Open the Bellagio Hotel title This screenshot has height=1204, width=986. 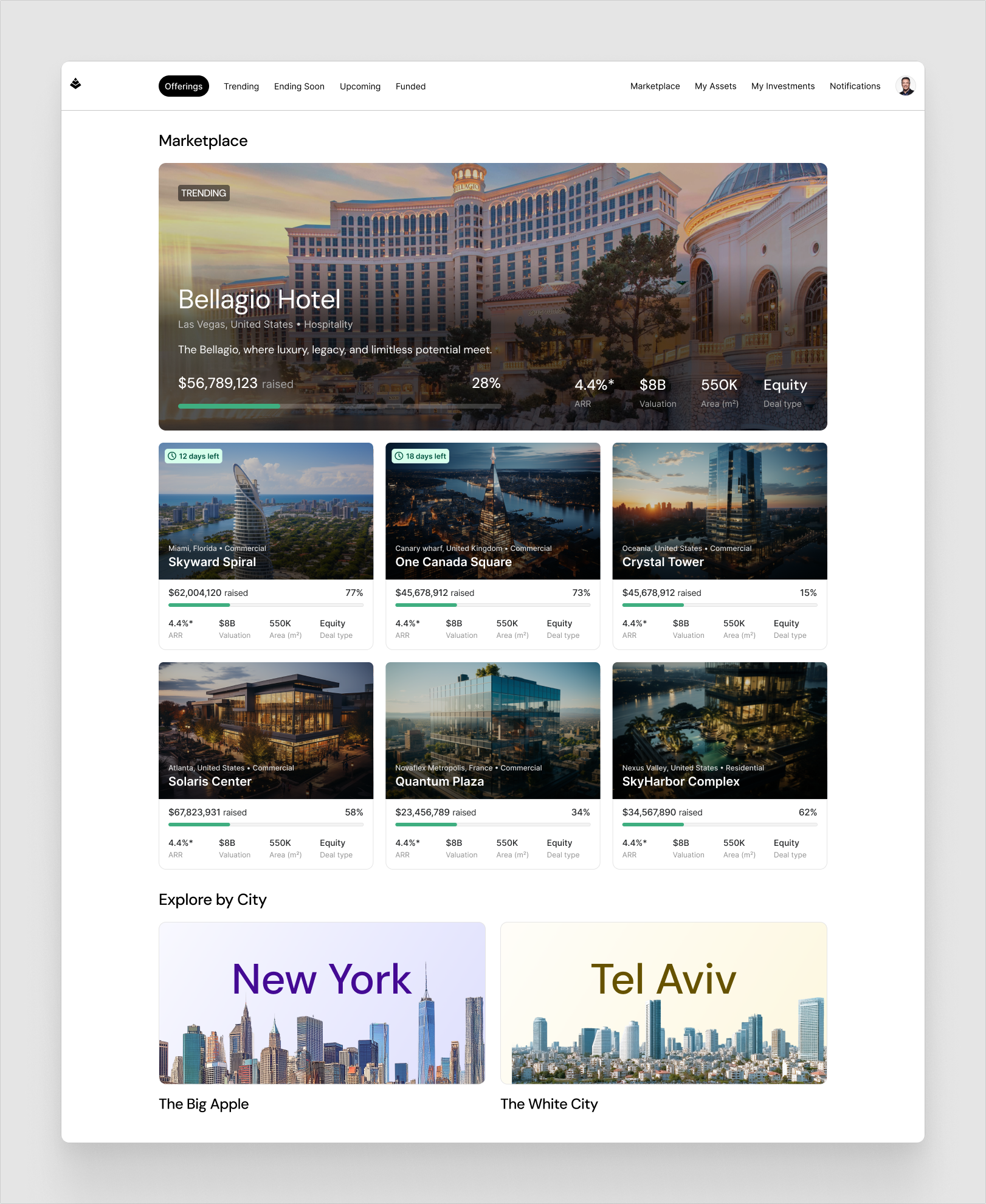(x=260, y=299)
